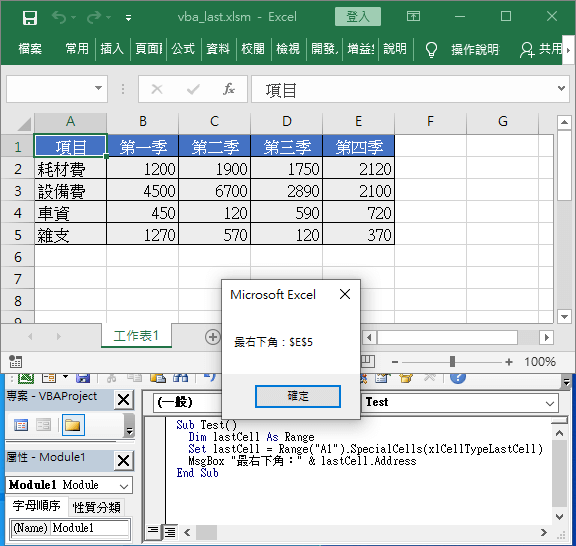Click the zoom slider handle
The image size is (576, 546).
coord(452,362)
